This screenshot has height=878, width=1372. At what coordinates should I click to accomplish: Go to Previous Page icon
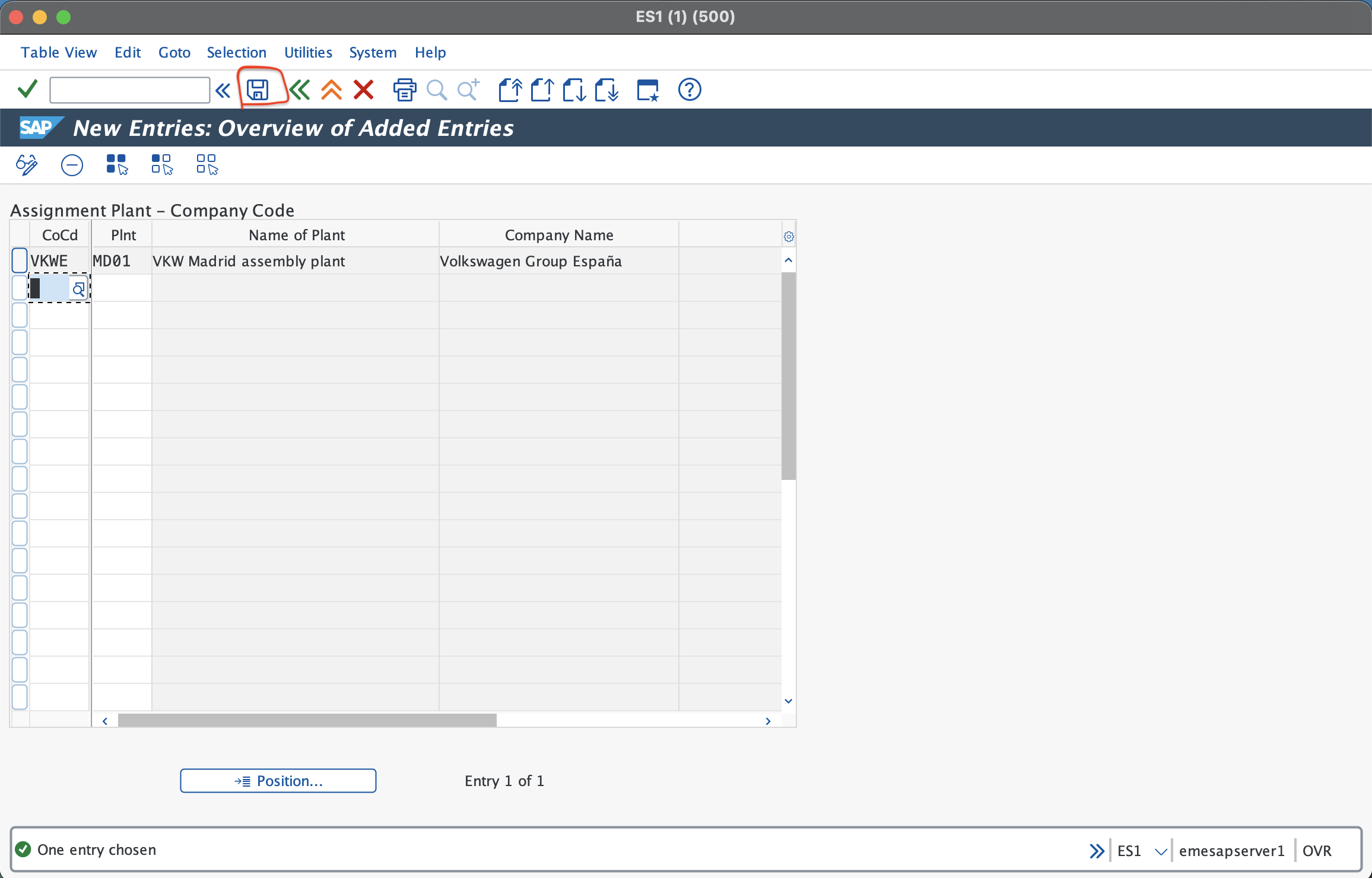[x=542, y=90]
